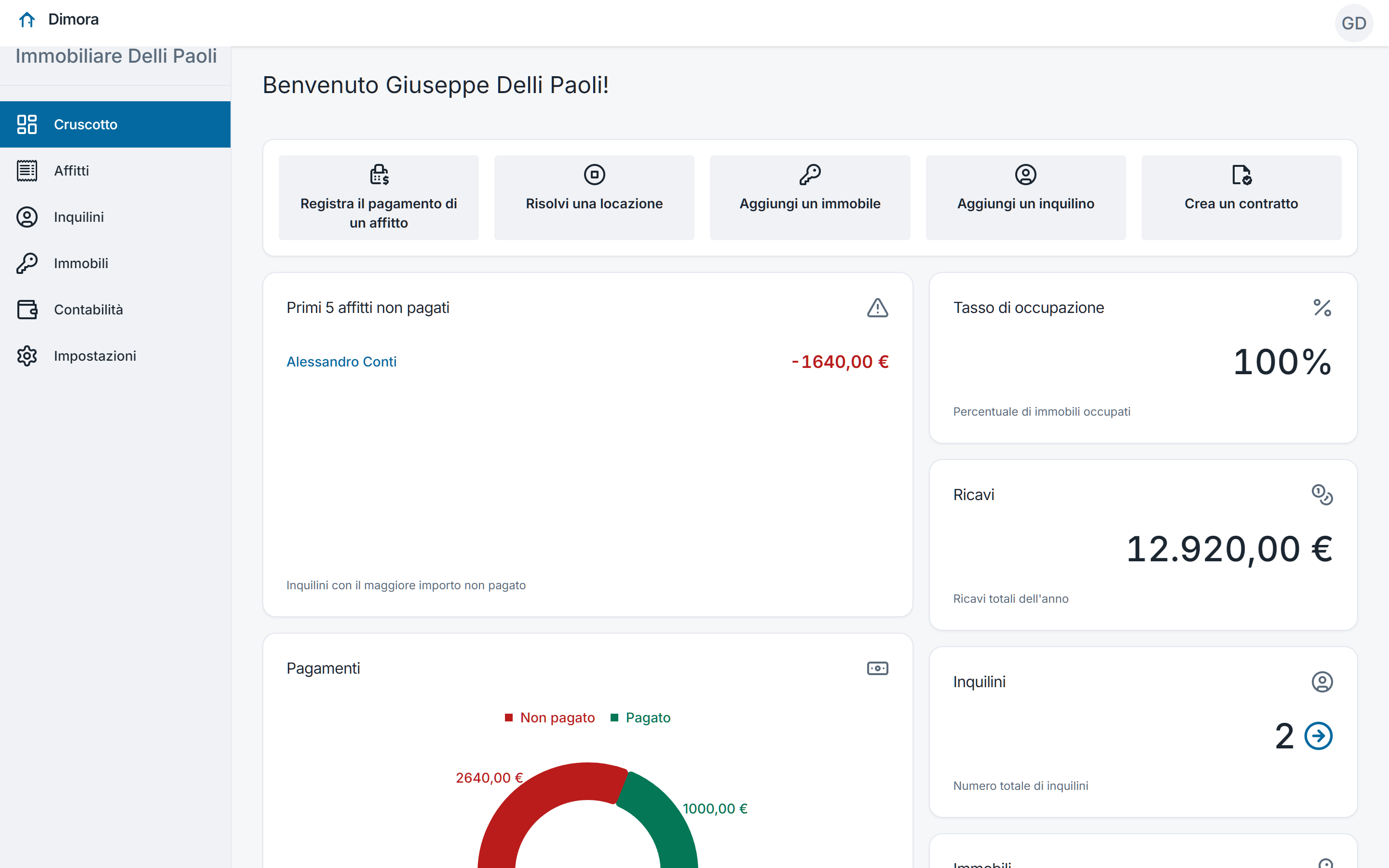Toggle the Non pagato legend entry
This screenshot has height=868, width=1389.
[549, 718]
